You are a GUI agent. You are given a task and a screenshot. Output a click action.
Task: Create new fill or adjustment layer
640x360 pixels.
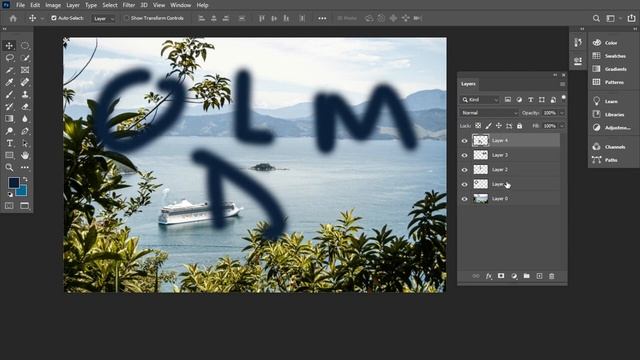point(514,276)
